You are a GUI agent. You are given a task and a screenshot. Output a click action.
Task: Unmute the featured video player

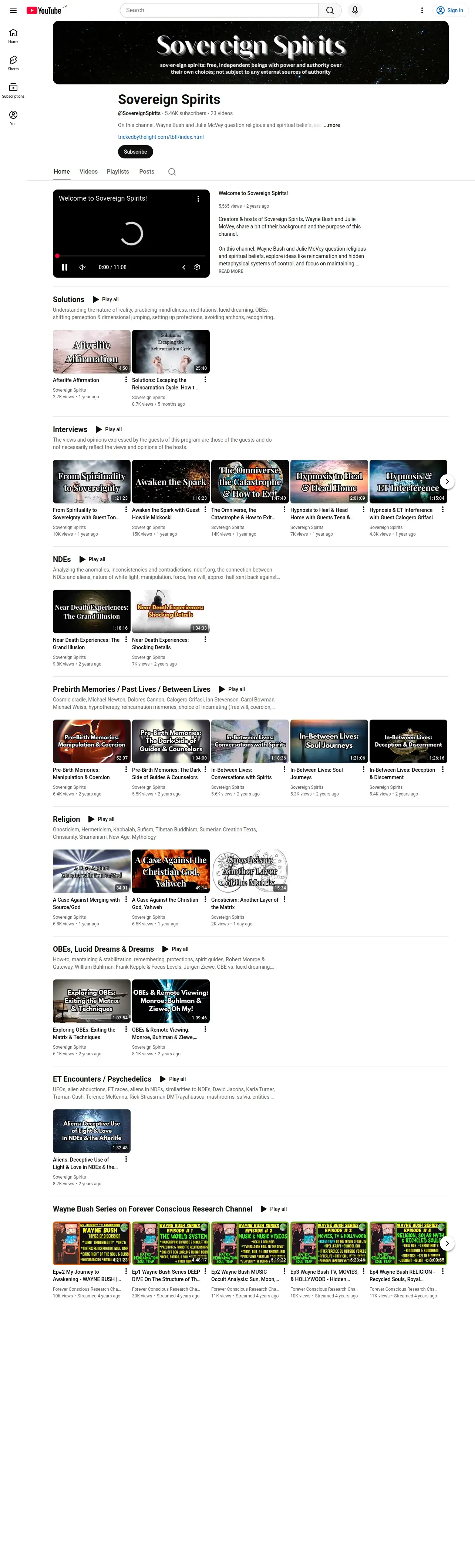tap(83, 267)
